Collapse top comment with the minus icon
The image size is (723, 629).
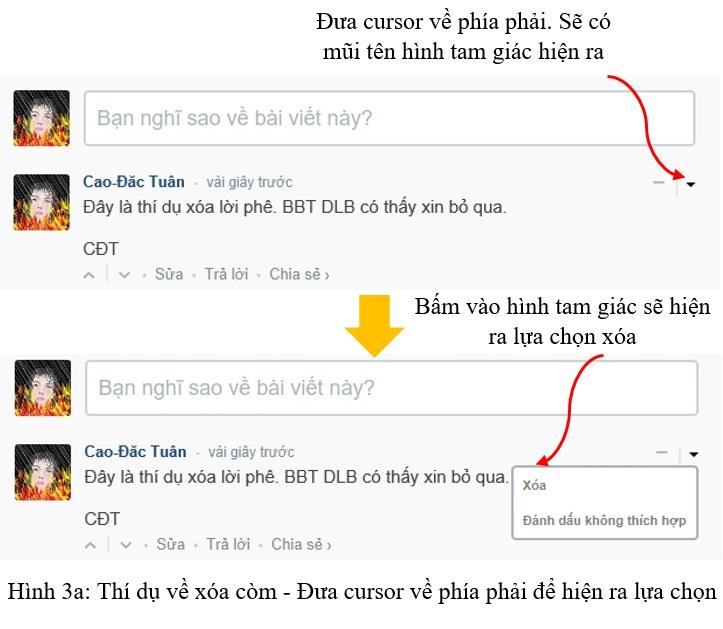click(659, 183)
